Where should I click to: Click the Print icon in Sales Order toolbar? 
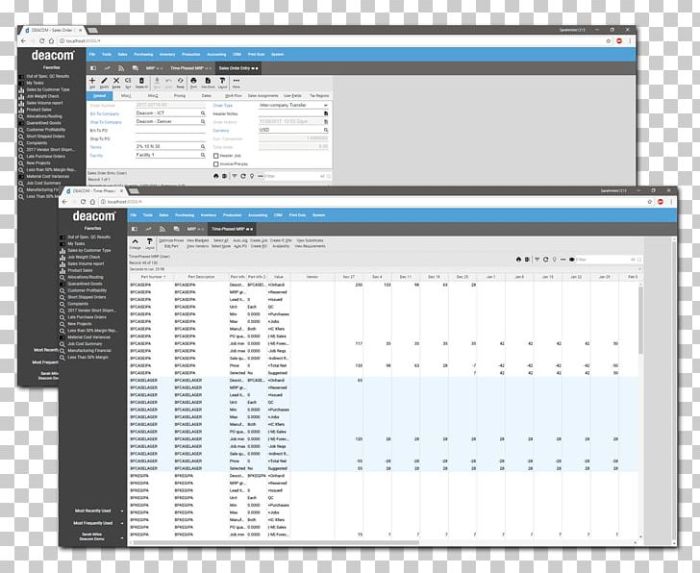pos(193,81)
